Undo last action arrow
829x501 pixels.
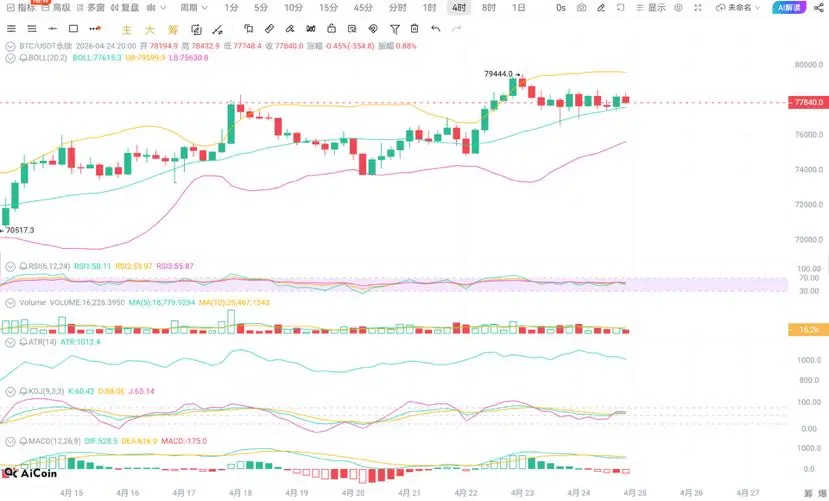[x=436, y=29]
